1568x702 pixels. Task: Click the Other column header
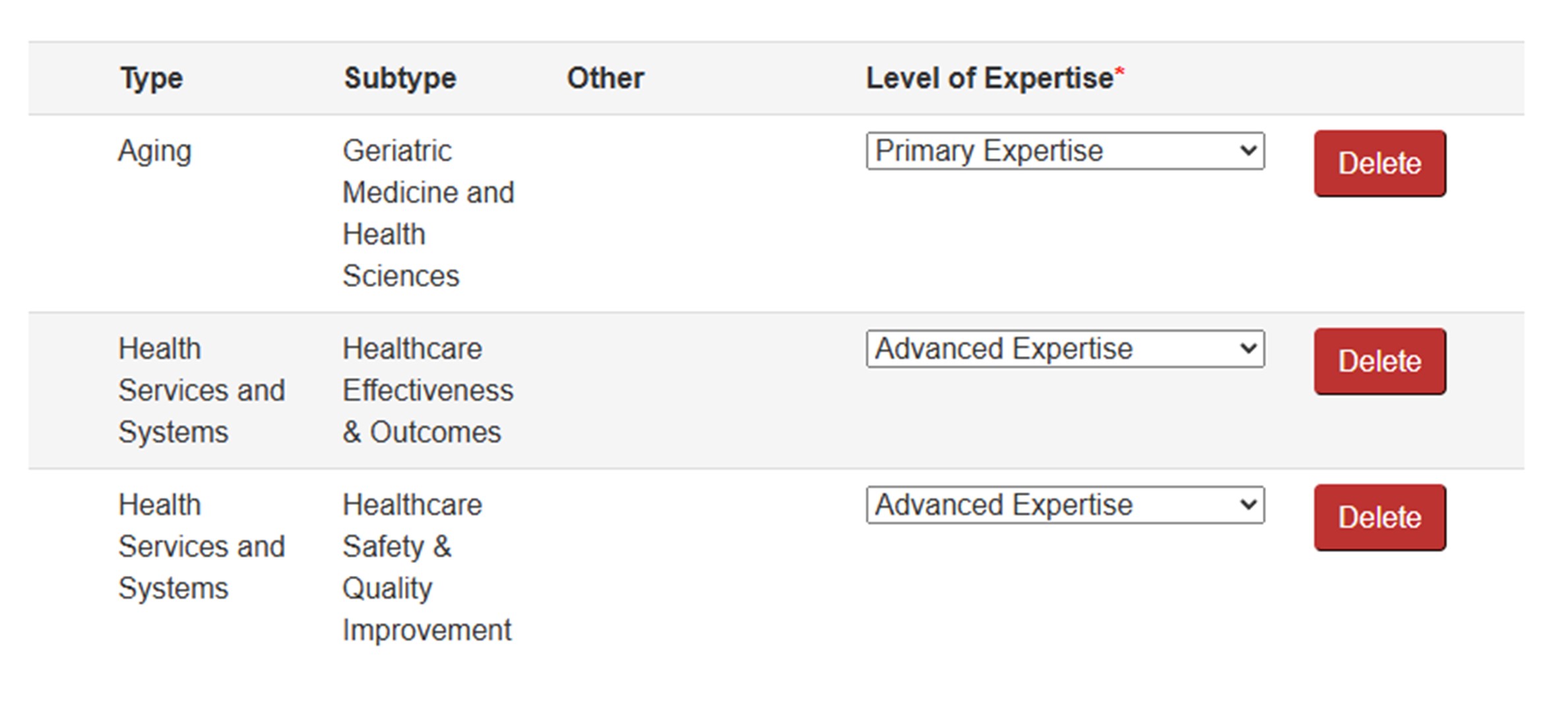(x=605, y=79)
